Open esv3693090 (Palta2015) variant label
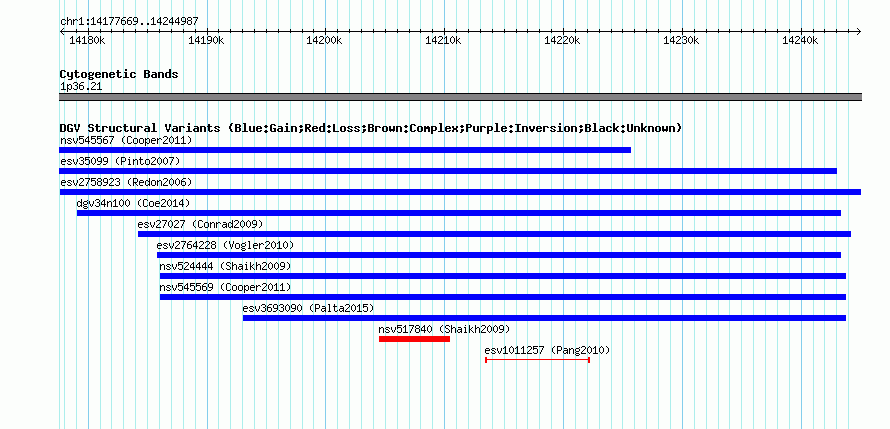 (x=308, y=308)
